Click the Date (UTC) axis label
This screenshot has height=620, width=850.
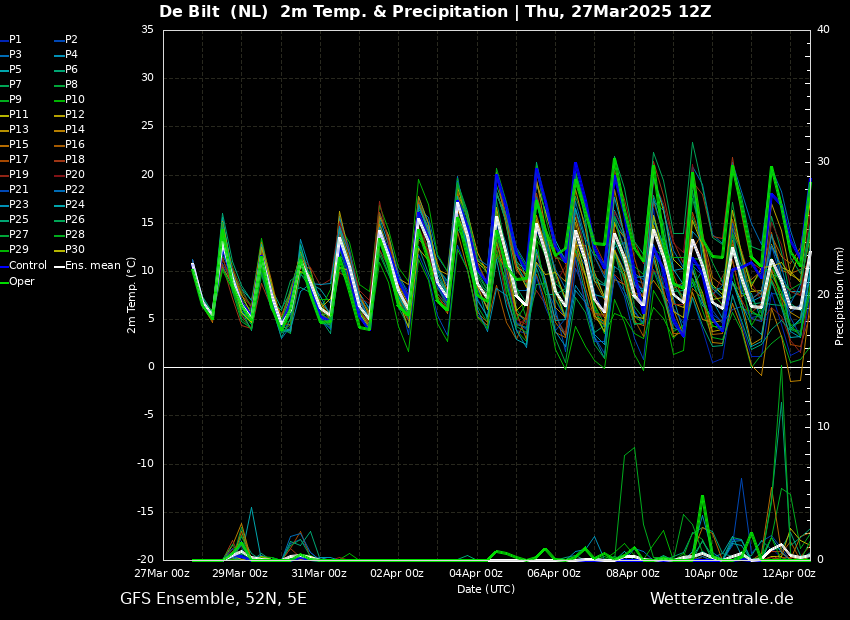[x=486, y=589]
